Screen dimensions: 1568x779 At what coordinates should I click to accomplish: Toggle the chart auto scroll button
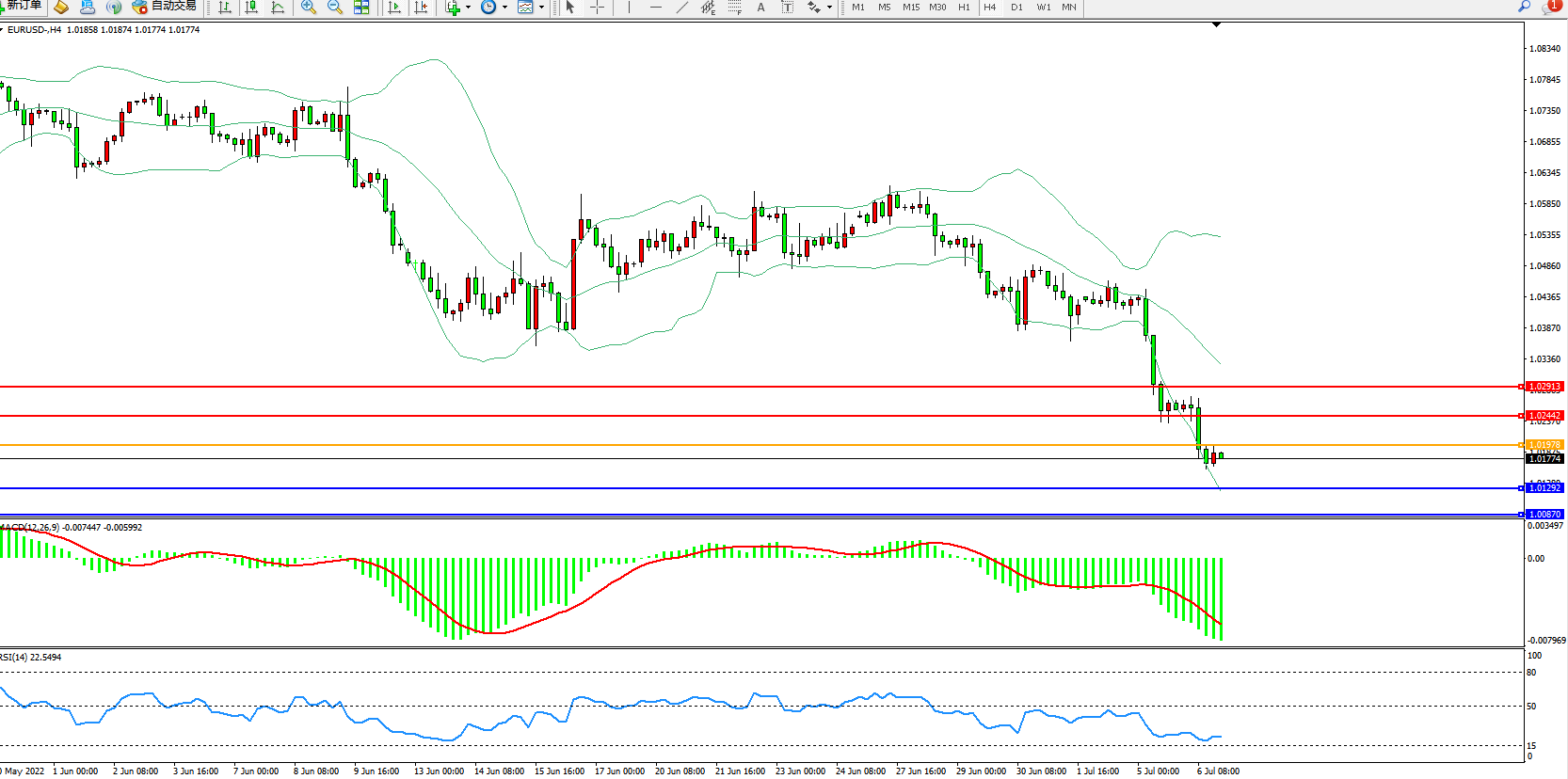click(394, 8)
